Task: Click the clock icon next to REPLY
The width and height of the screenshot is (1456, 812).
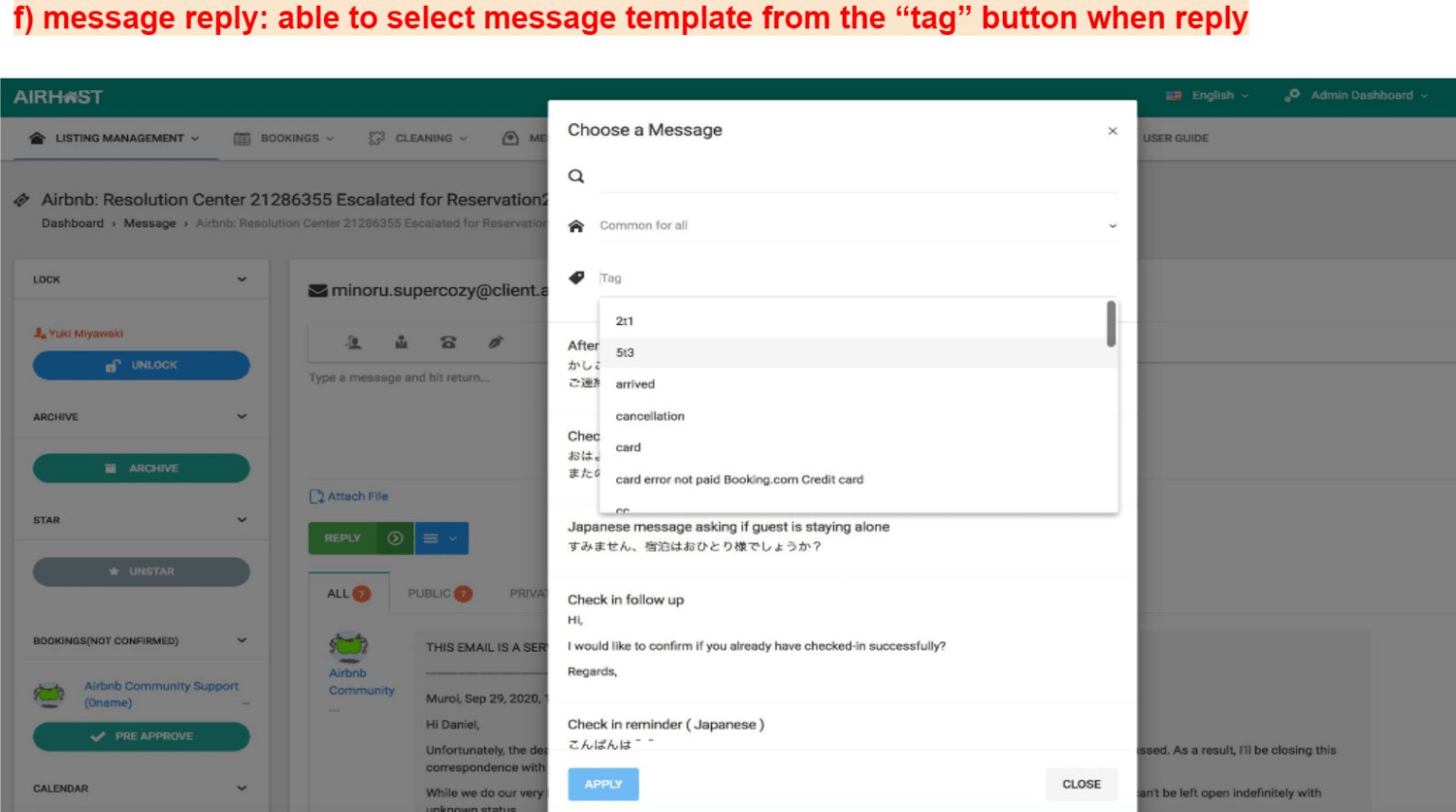Action: click(x=395, y=538)
